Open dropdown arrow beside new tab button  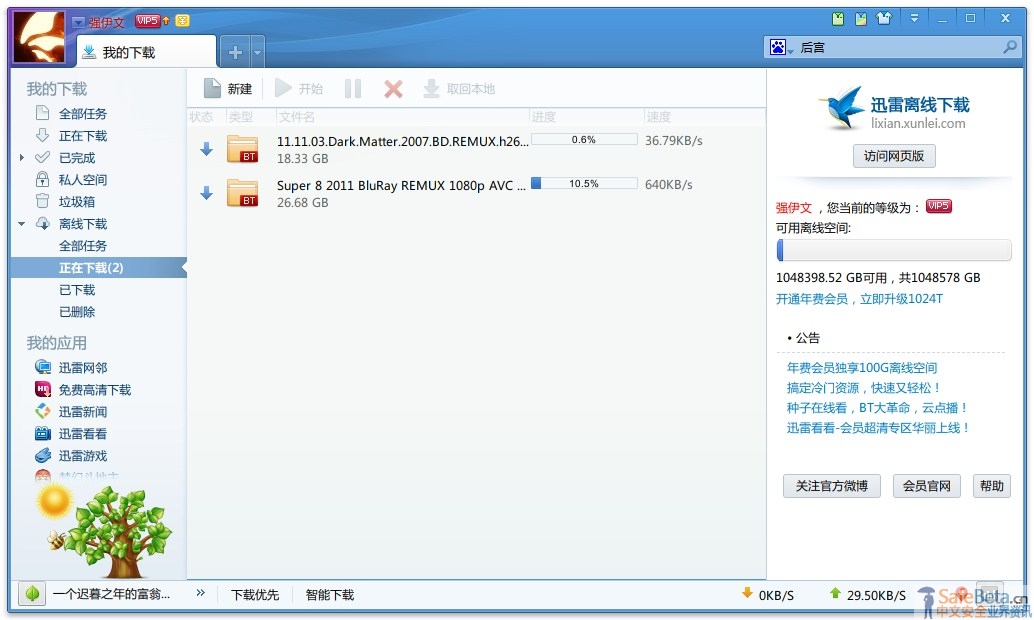click(258, 52)
